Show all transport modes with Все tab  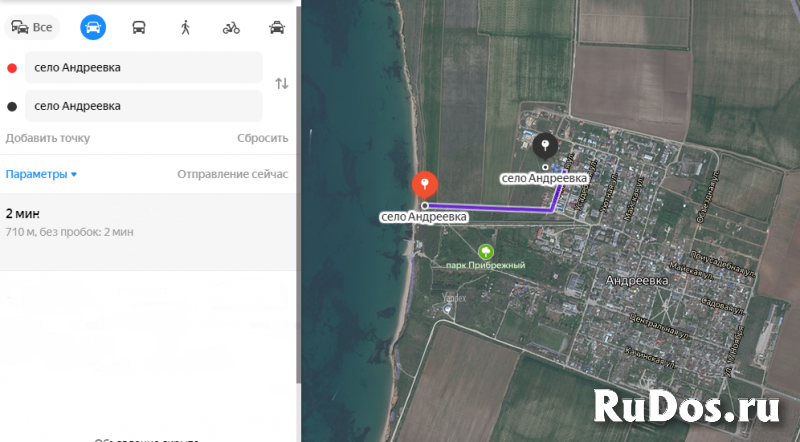[32, 28]
